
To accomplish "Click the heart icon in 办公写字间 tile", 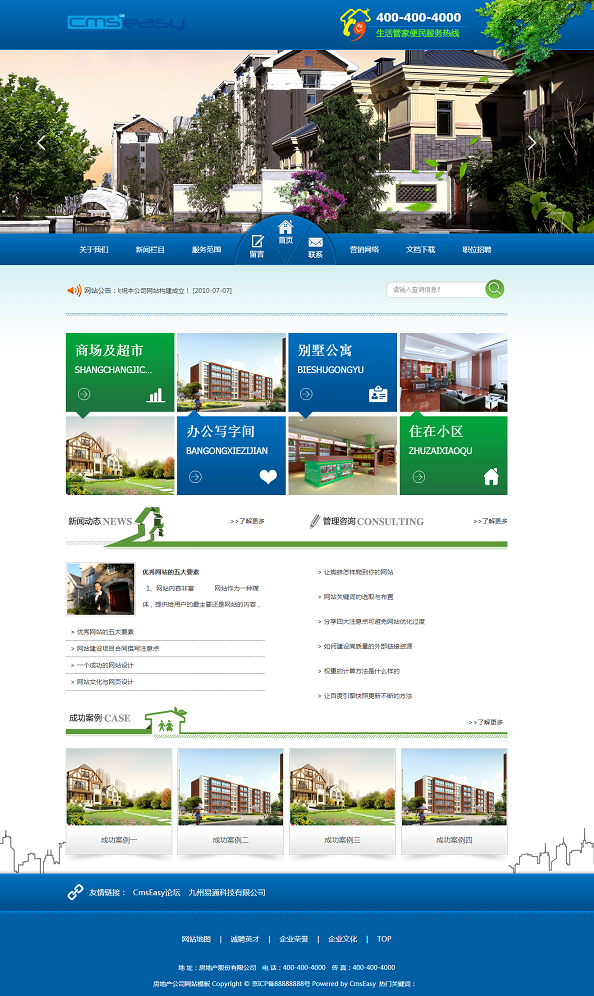I will tap(268, 476).
